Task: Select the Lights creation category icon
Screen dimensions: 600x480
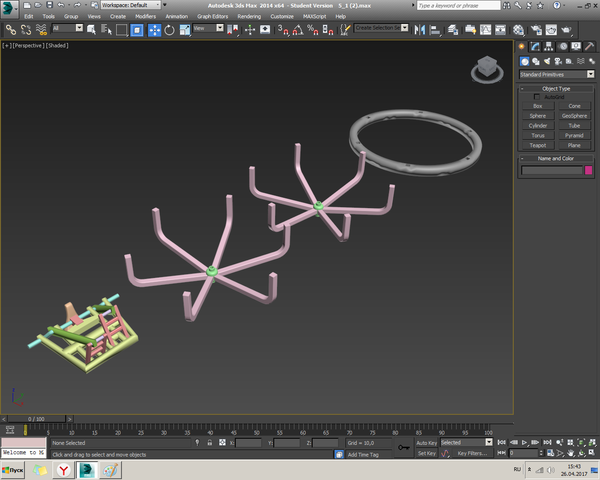Action: click(548, 61)
